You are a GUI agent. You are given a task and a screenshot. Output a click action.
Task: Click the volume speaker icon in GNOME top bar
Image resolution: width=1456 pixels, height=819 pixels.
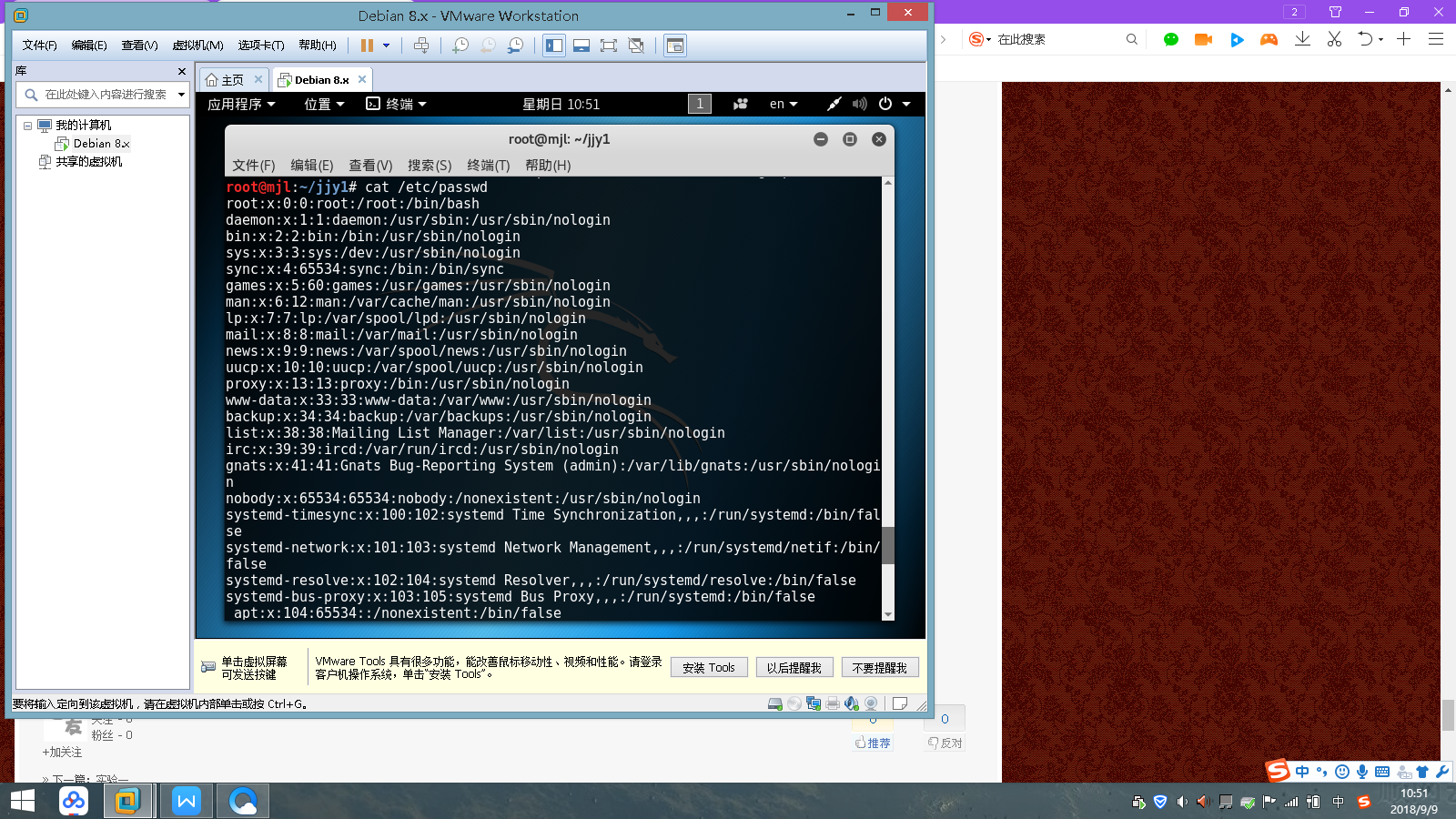859,104
